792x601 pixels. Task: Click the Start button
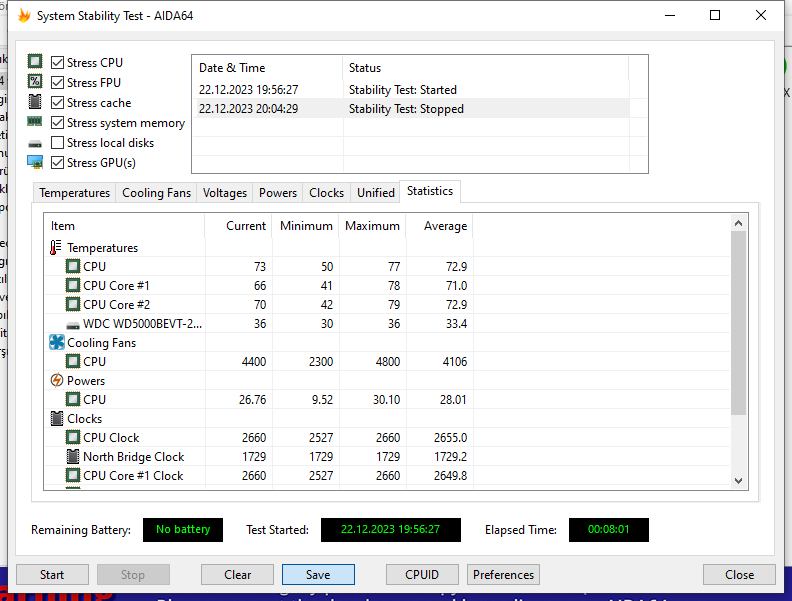[52, 575]
